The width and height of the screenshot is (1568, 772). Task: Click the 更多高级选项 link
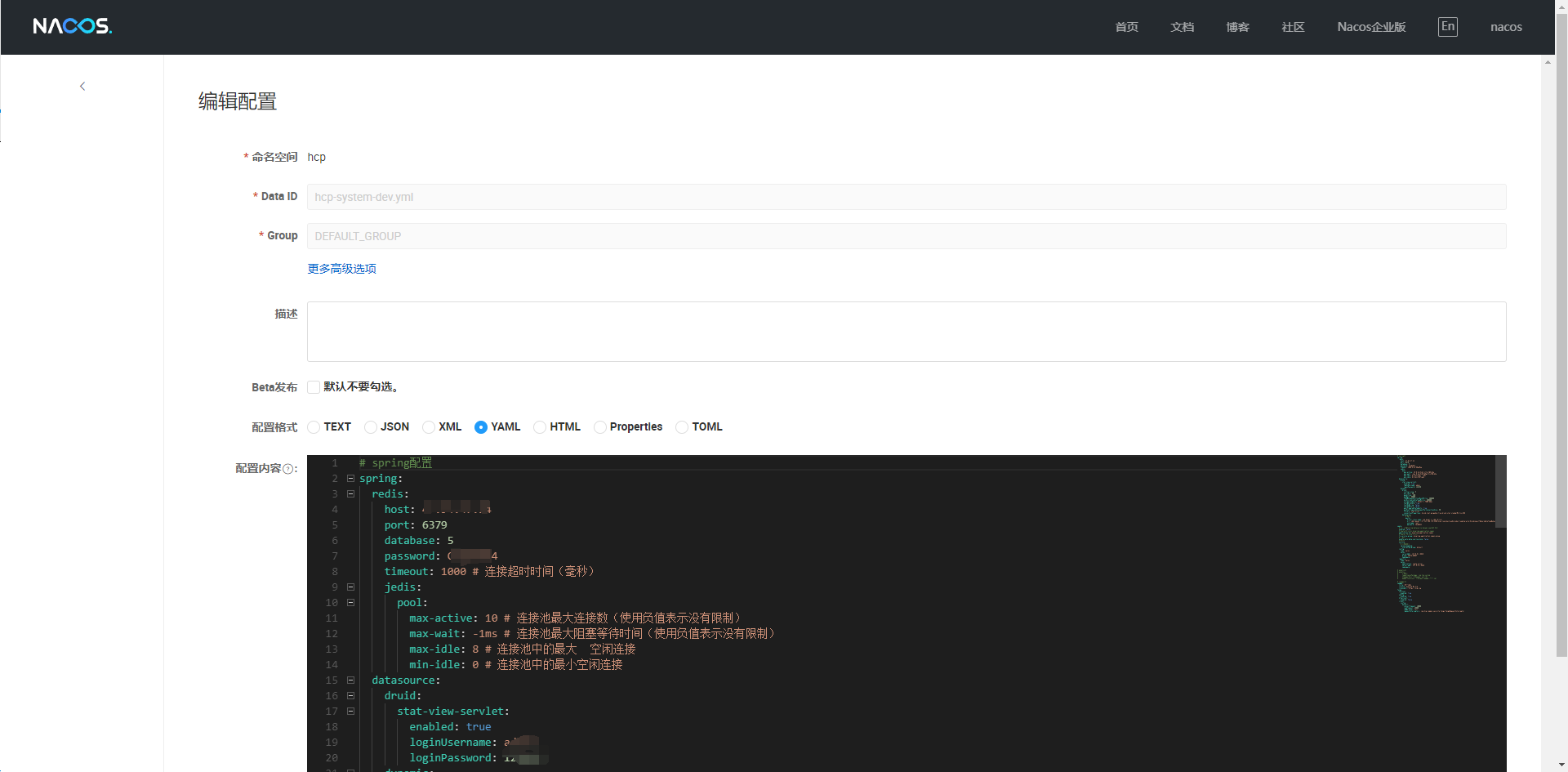click(341, 269)
